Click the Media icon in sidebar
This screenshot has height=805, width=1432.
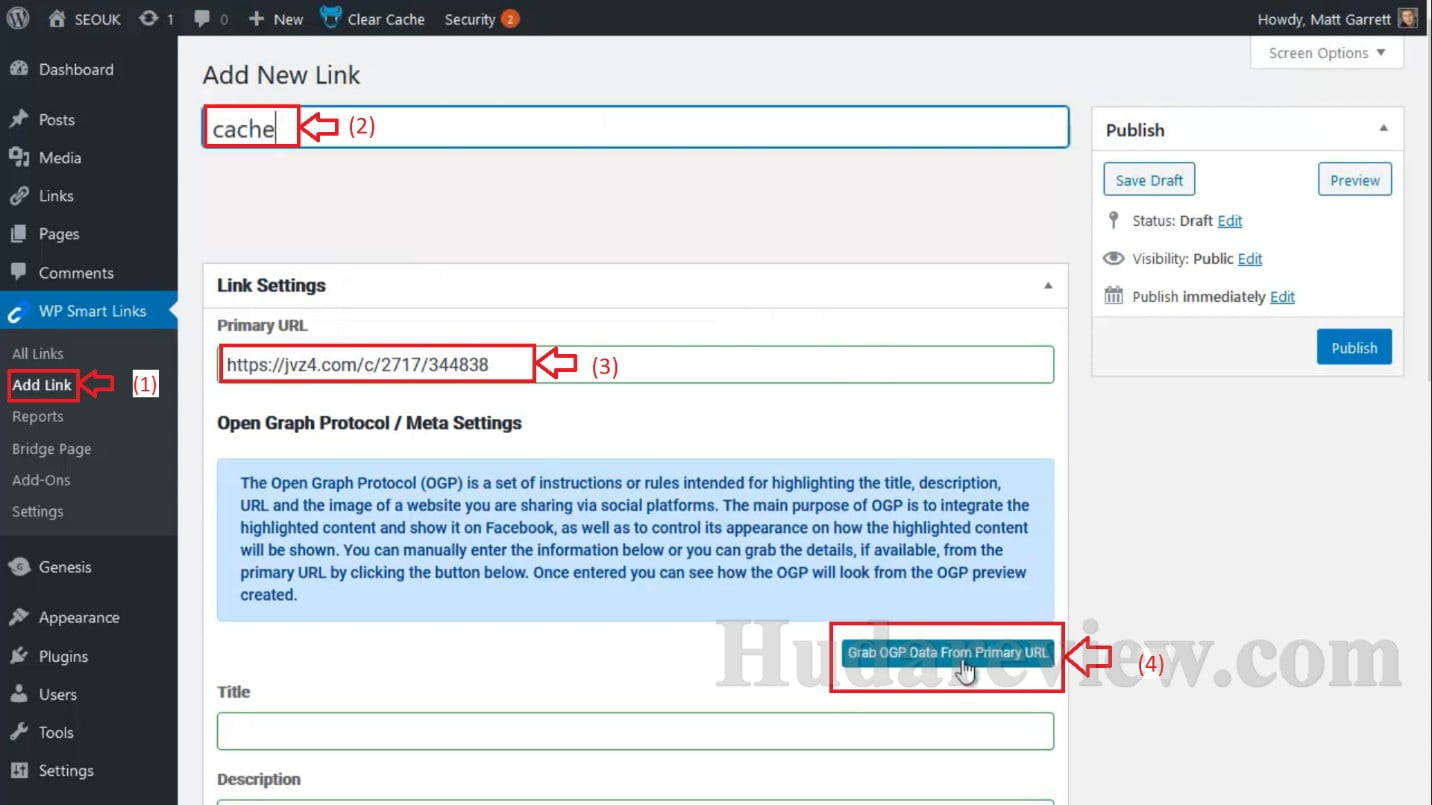click(x=18, y=158)
